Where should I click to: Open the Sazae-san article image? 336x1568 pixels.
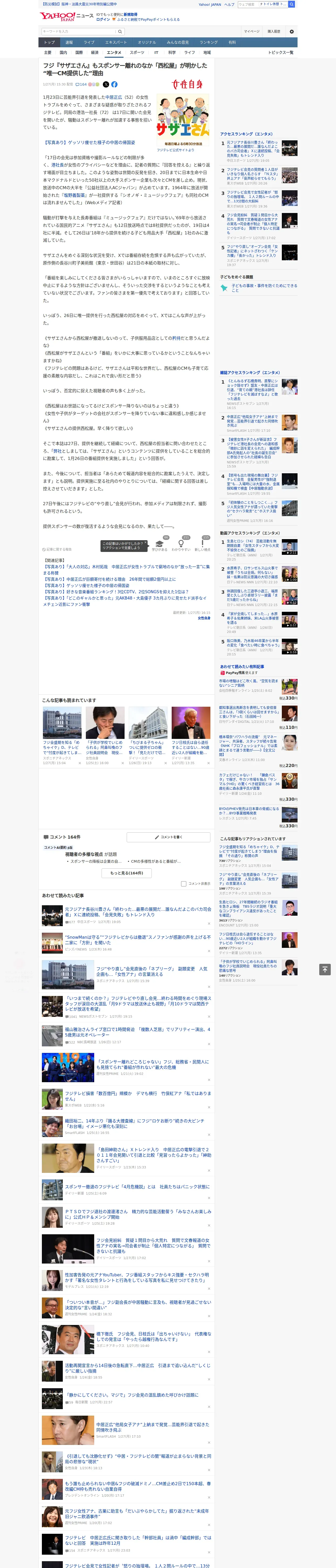[182, 120]
